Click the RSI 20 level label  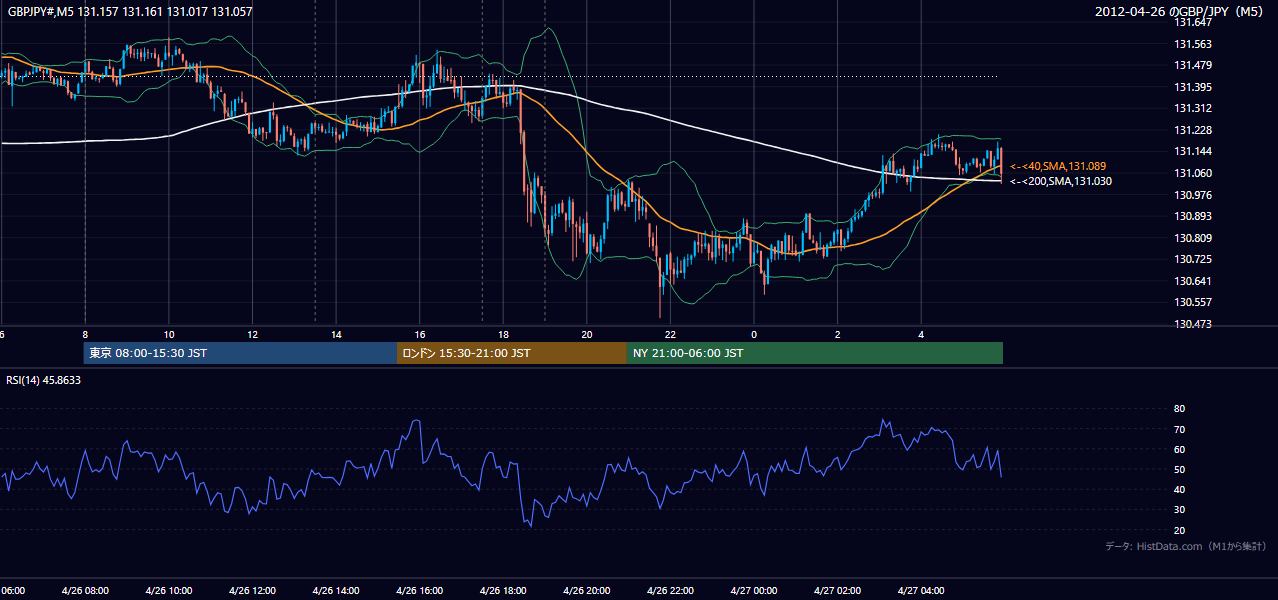click(x=1179, y=530)
